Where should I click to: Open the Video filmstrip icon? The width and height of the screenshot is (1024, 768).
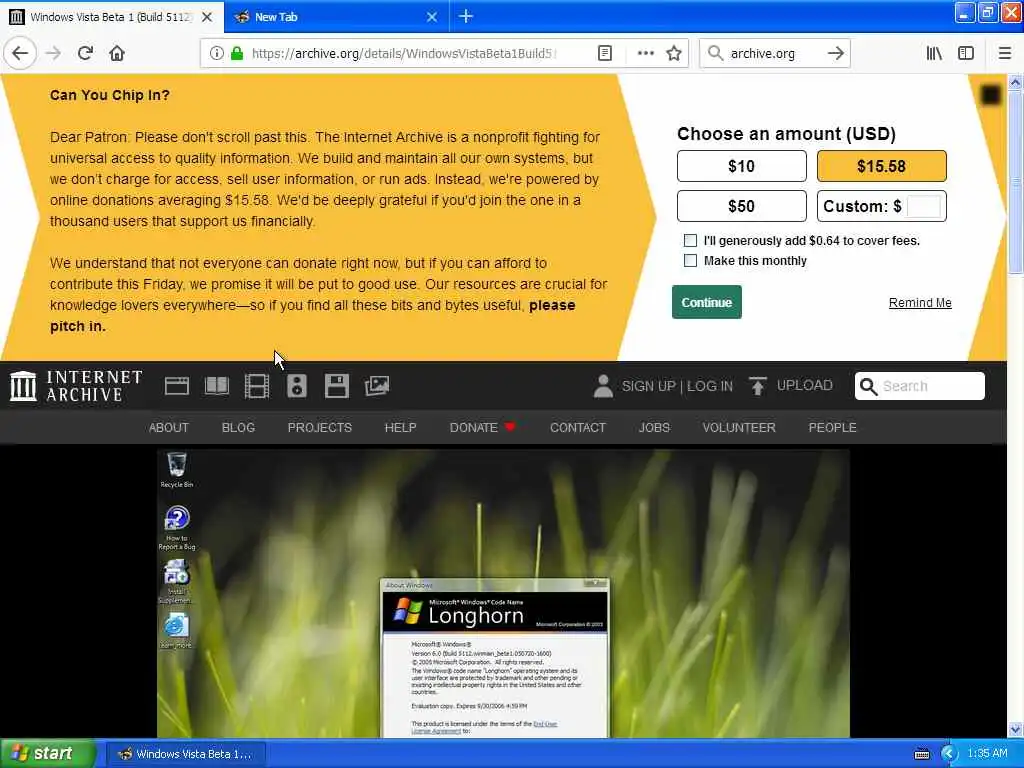(257, 386)
